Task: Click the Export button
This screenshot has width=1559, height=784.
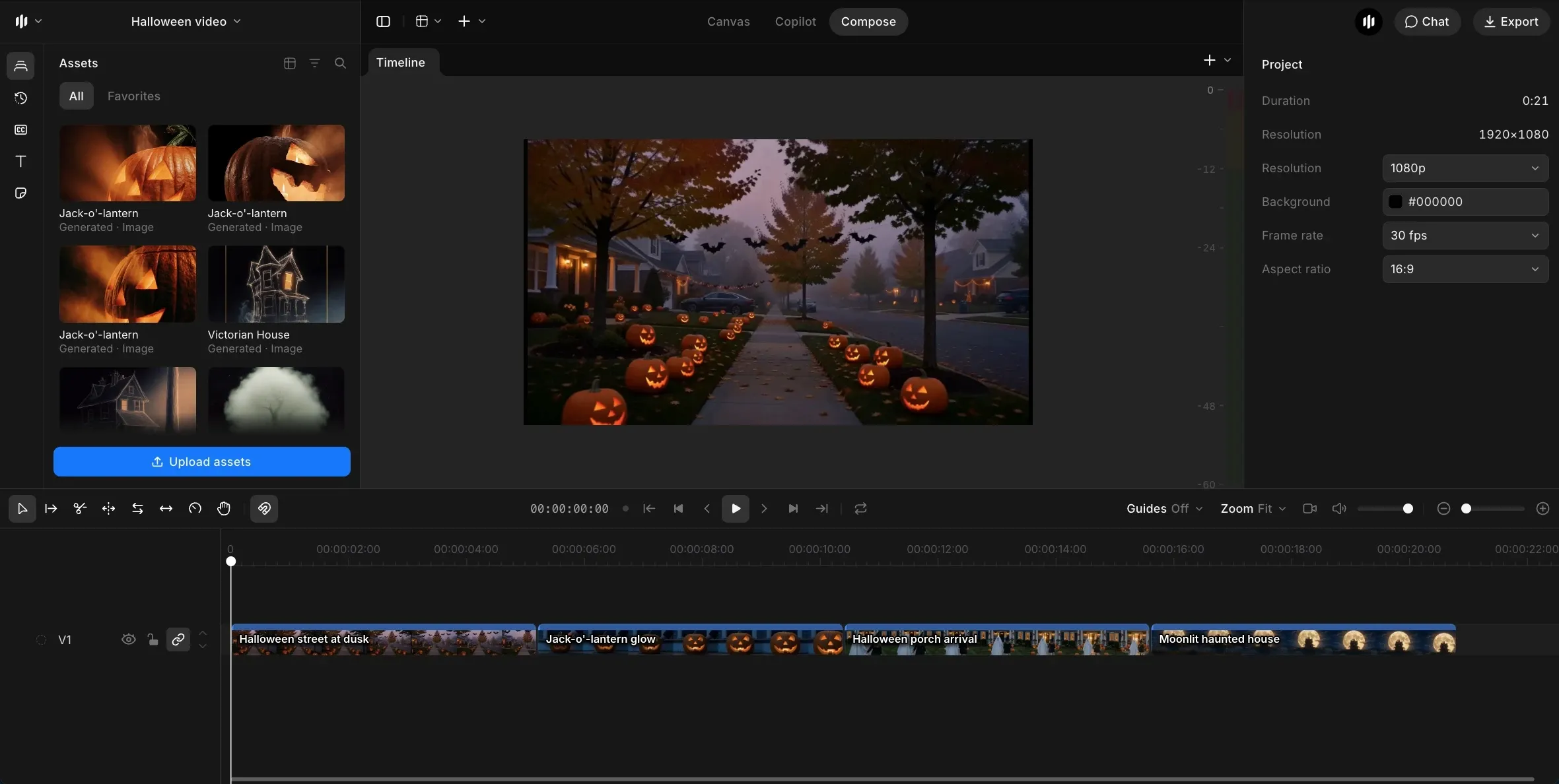Action: pyautogui.click(x=1511, y=22)
